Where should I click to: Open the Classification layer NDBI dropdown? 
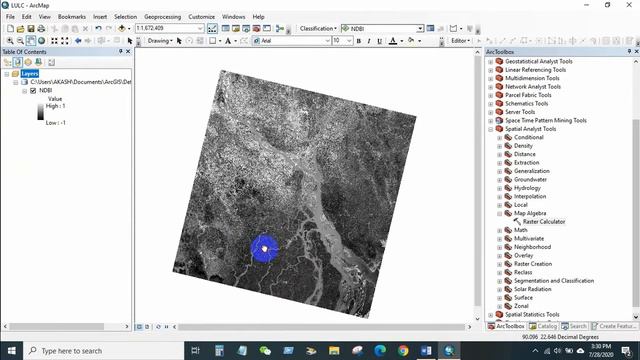[420, 28]
